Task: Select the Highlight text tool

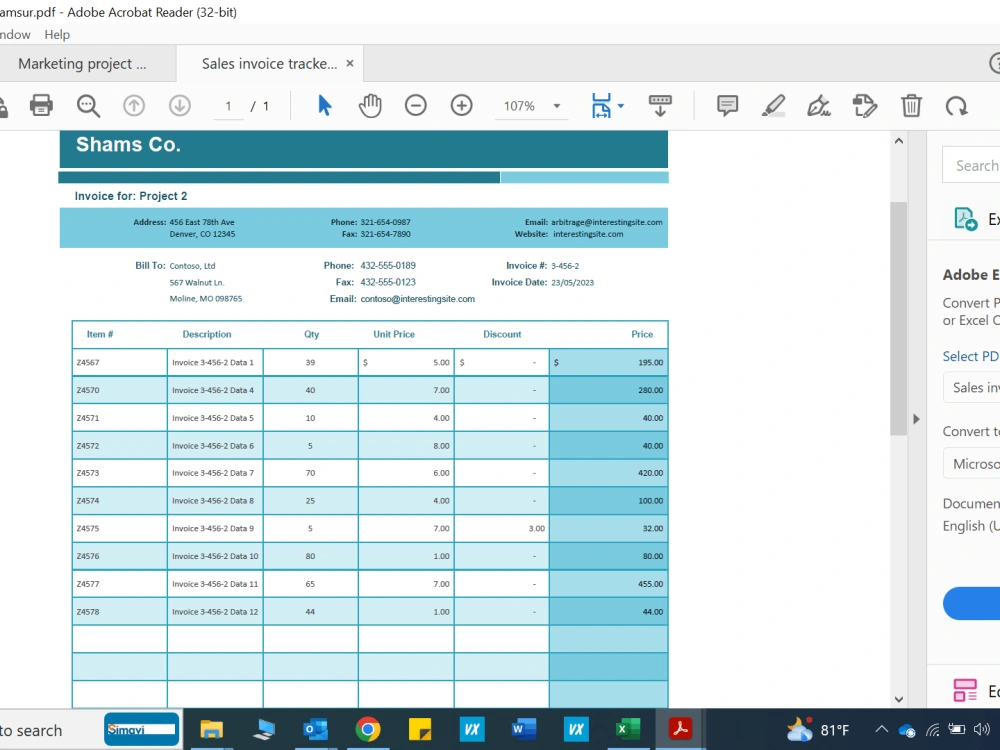Action: pyautogui.click(x=773, y=105)
